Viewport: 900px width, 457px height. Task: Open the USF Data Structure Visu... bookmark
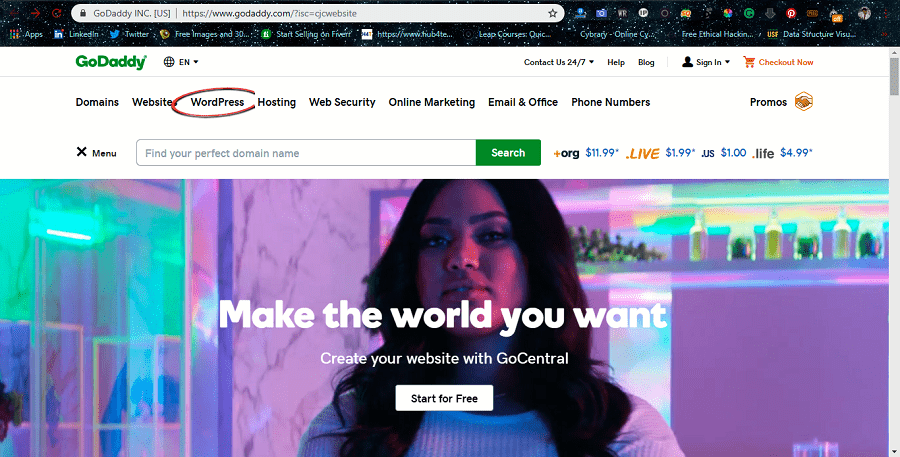811,34
